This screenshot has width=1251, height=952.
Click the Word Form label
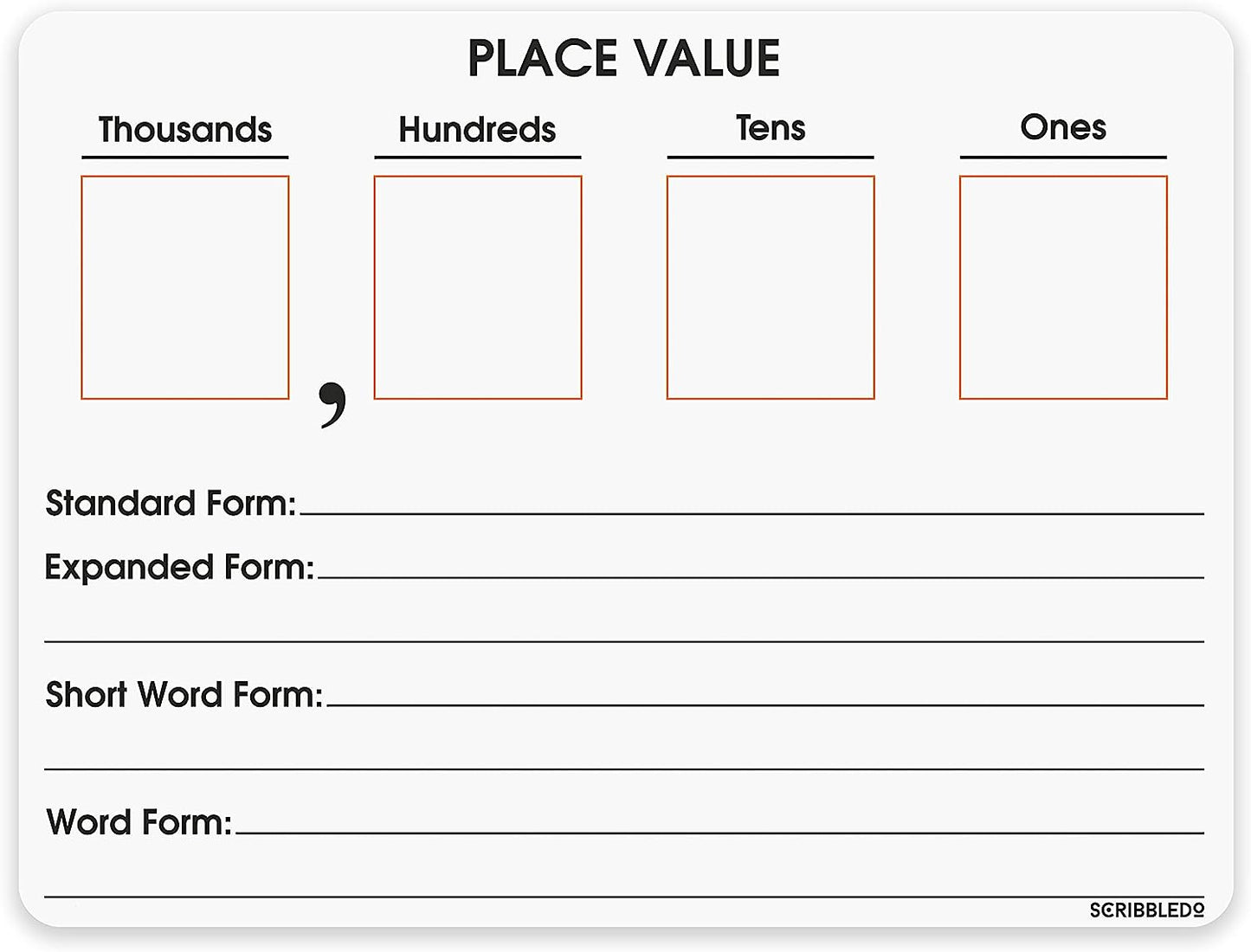click(x=139, y=822)
